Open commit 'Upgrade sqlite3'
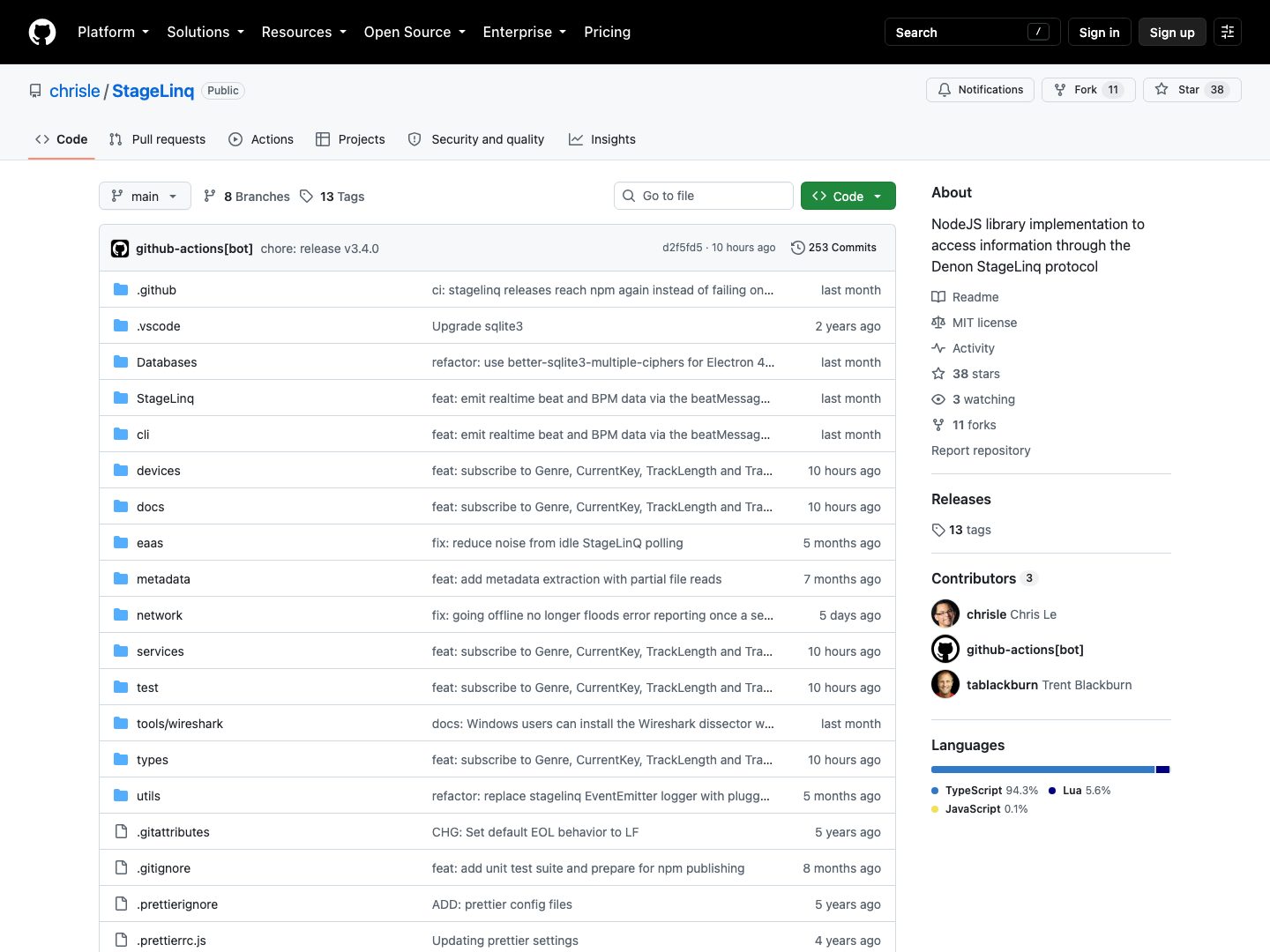The width and height of the screenshot is (1270, 952). (477, 326)
